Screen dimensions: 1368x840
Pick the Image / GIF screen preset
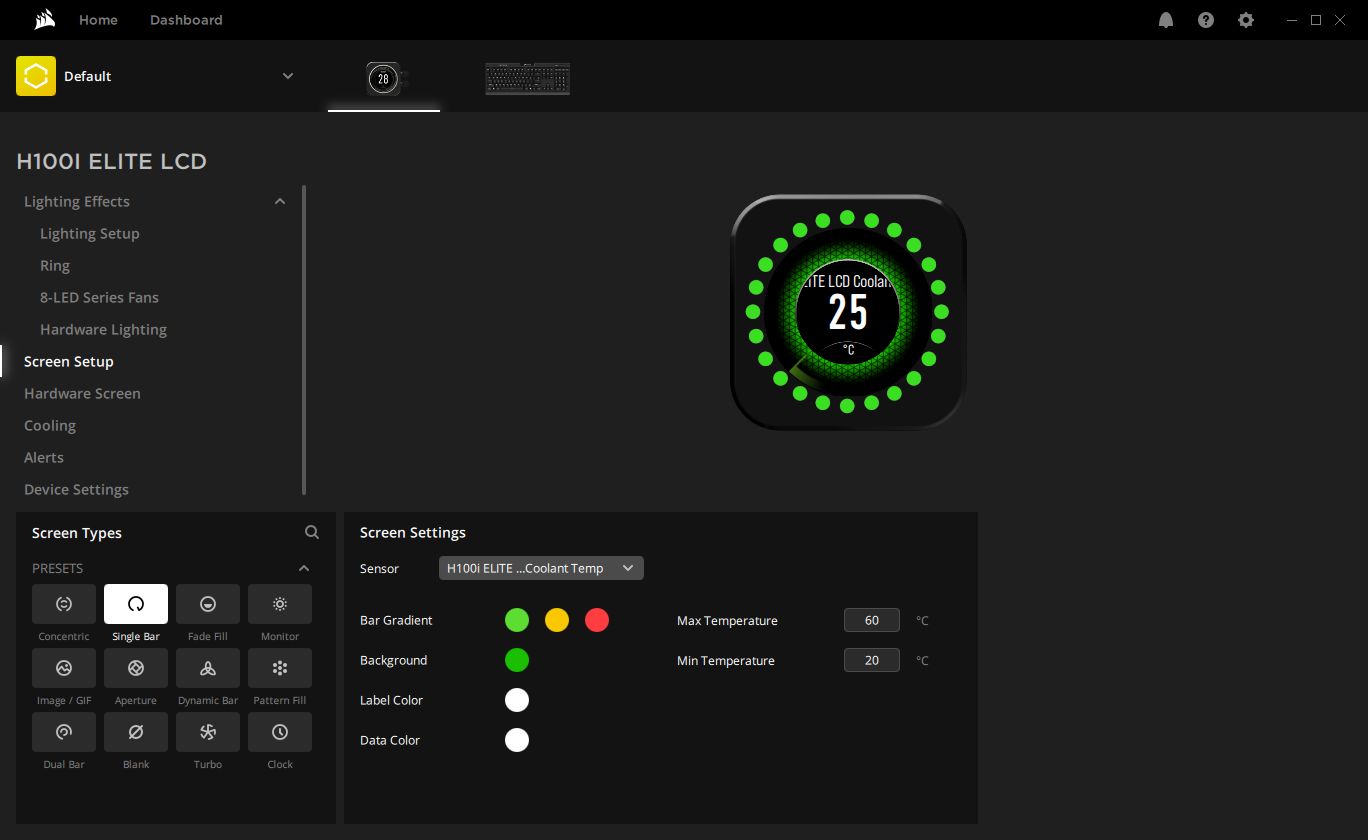click(64, 668)
